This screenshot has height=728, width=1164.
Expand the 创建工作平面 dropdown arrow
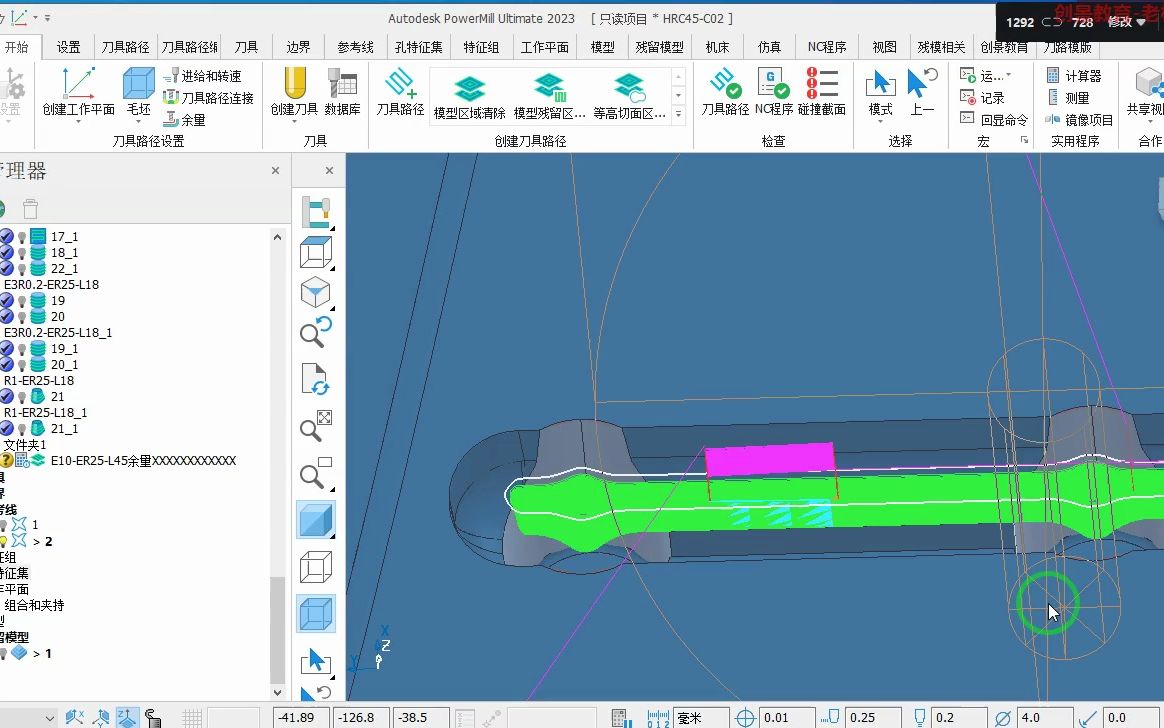click(x=78, y=122)
